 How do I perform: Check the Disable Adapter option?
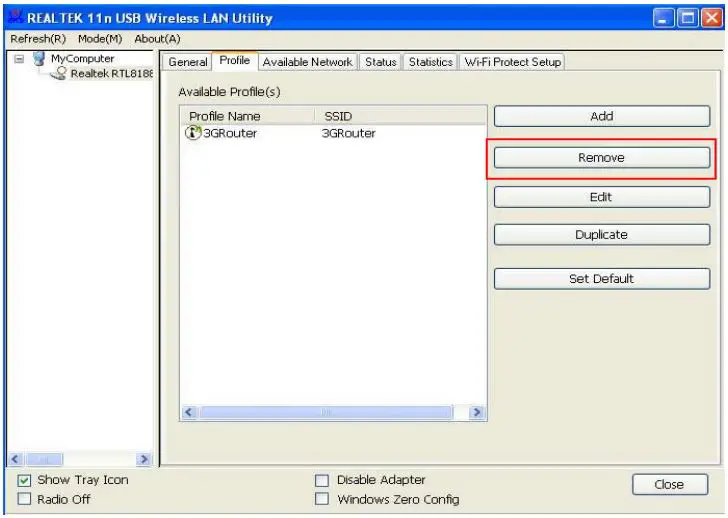(322, 480)
